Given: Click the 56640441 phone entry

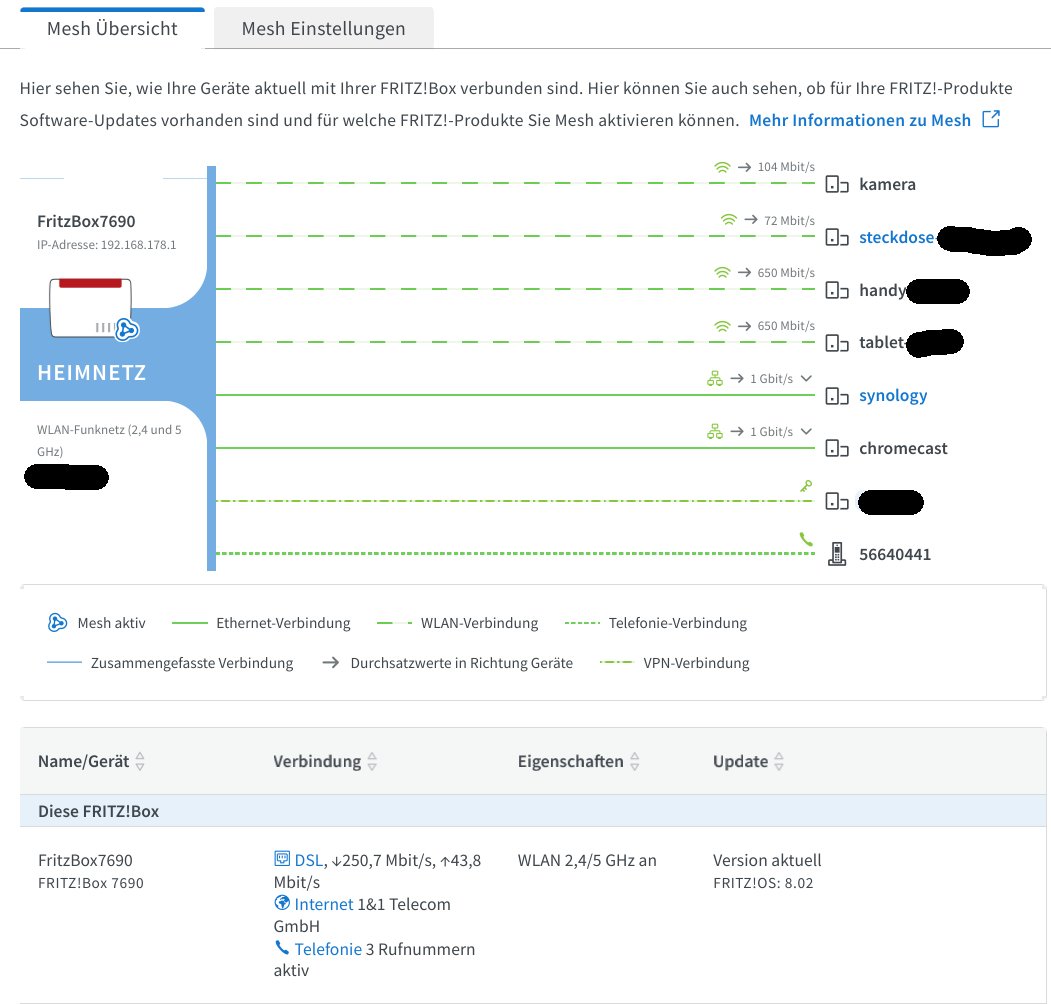Looking at the screenshot, I should click(x=895, y=554).
